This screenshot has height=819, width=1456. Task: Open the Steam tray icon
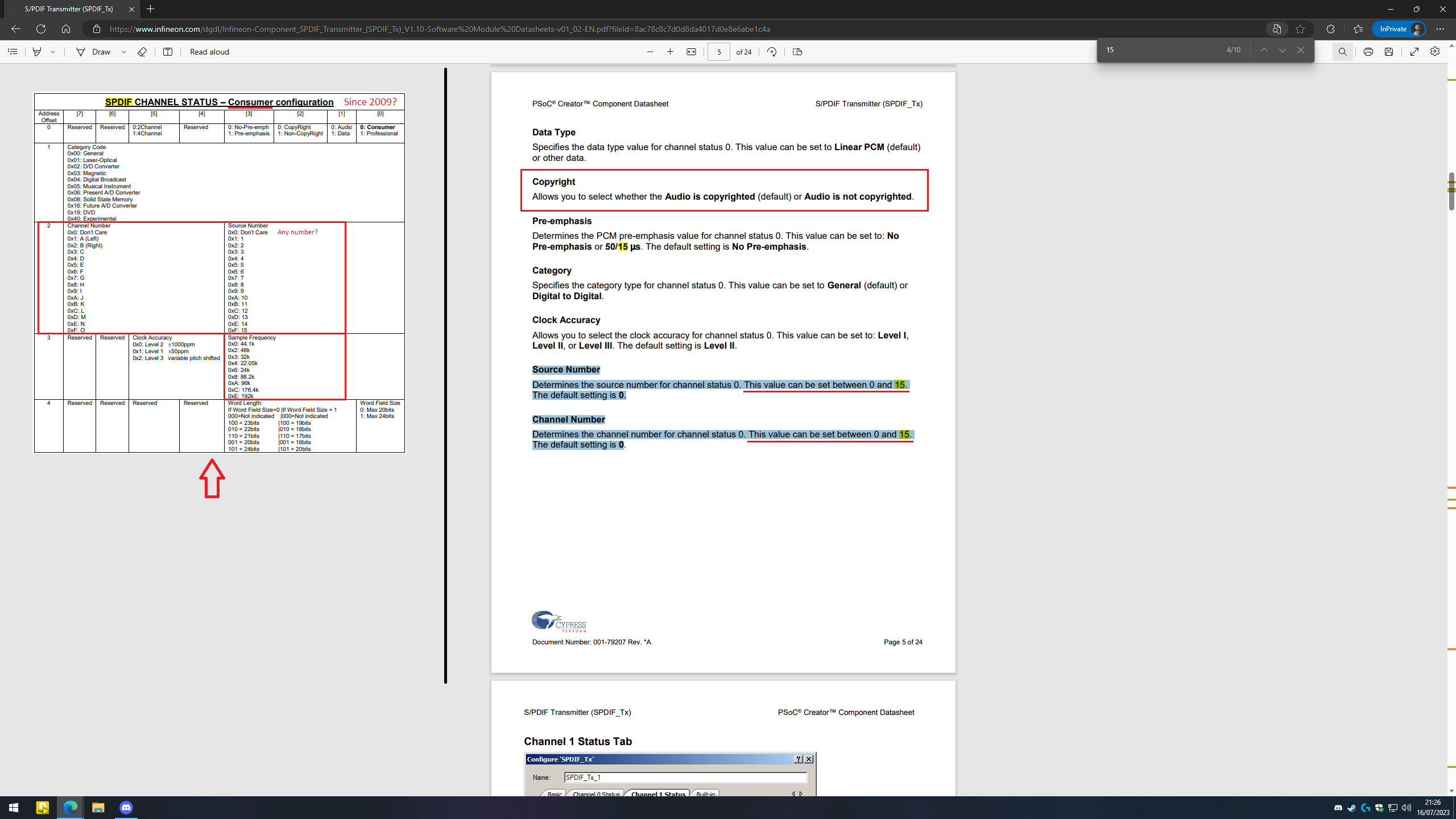[x=1351, y=808]
